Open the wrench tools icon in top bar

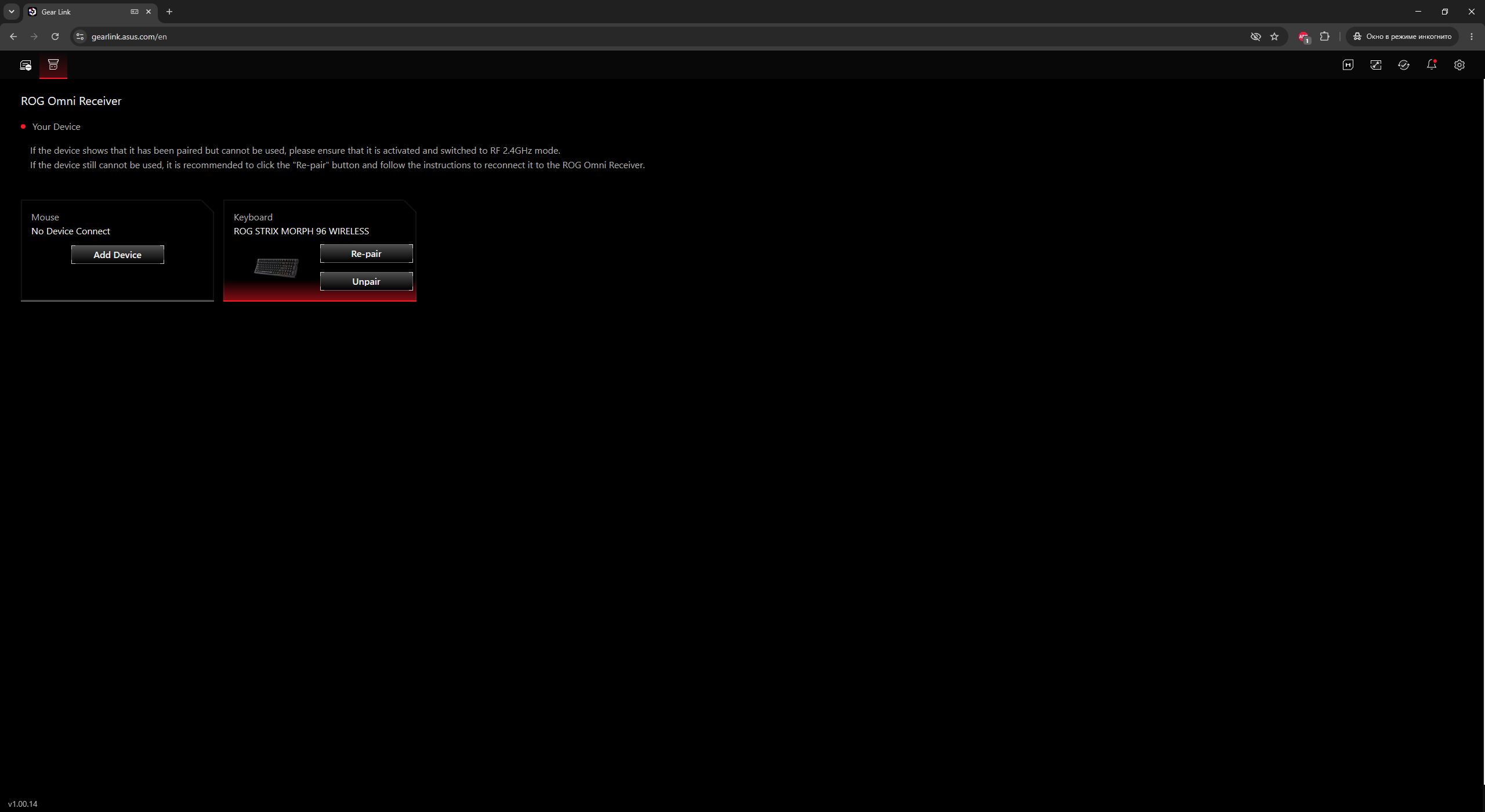click(1376, 65)
